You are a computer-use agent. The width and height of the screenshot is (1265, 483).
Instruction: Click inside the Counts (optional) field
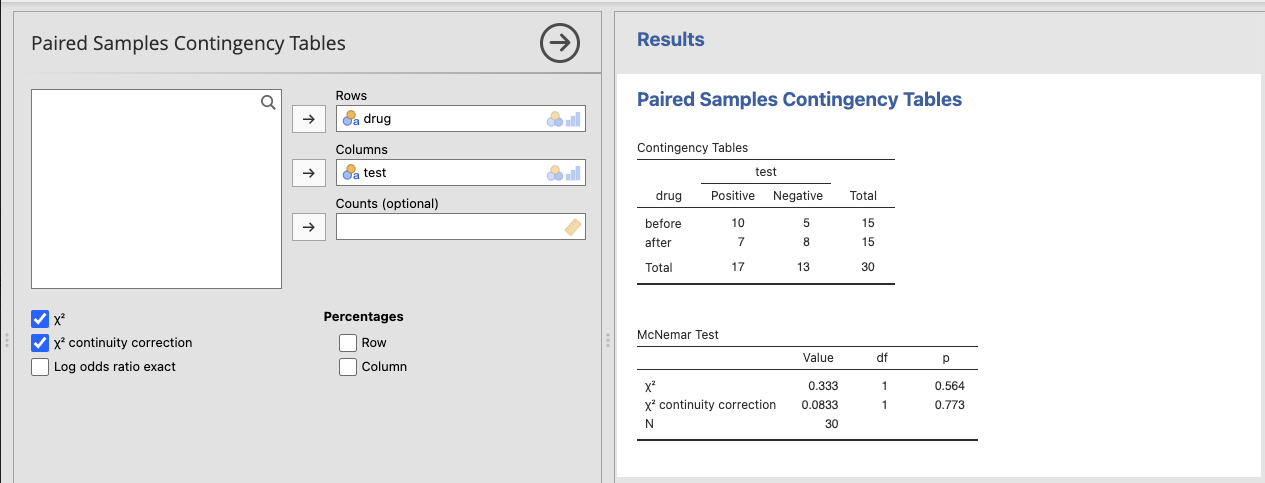pos(450,227)
